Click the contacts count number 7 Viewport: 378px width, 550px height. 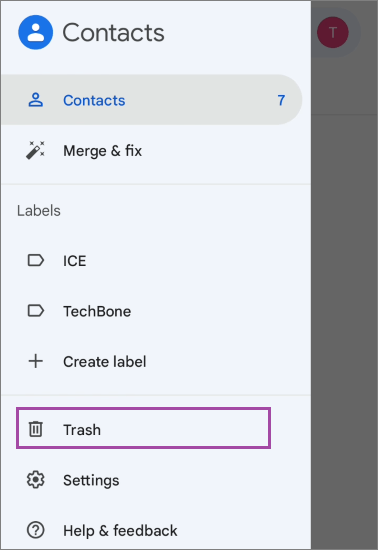[x=281, y=100]
